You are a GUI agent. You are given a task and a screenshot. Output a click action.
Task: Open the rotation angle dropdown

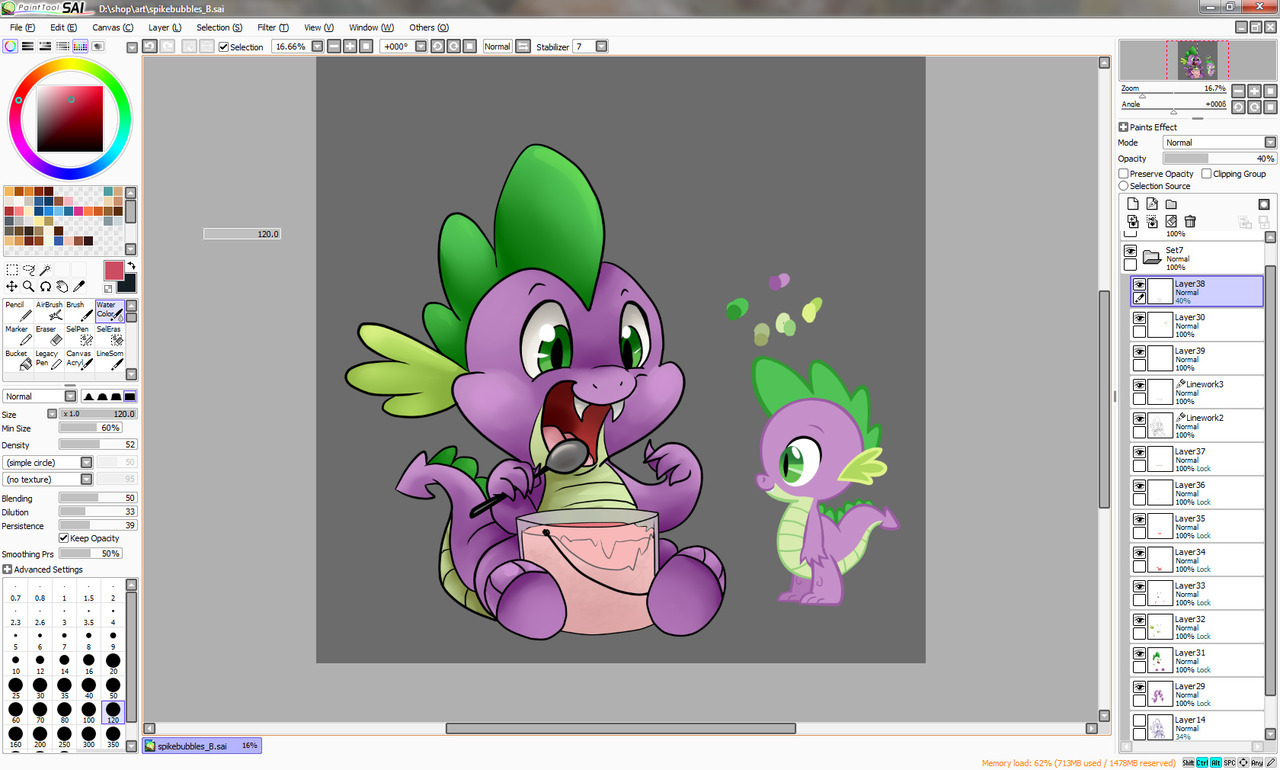(421, 46)
